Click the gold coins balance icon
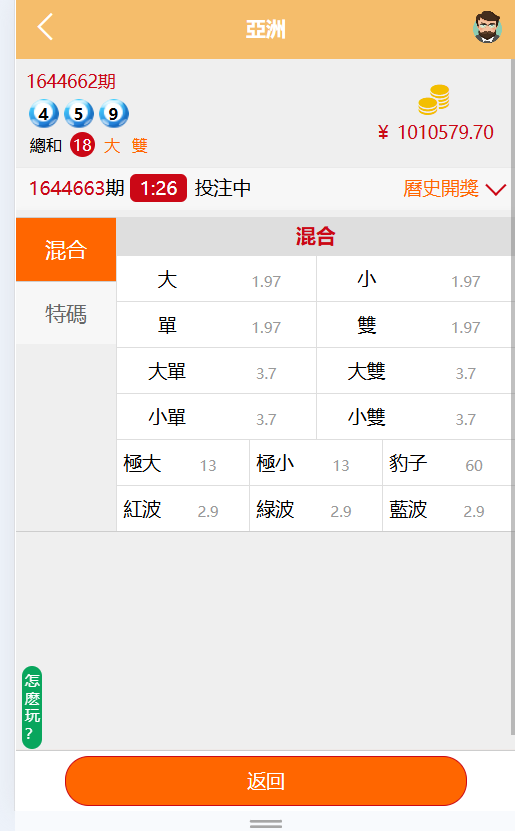Viewport: 515px width, 831px height. (x=434, y=100)
